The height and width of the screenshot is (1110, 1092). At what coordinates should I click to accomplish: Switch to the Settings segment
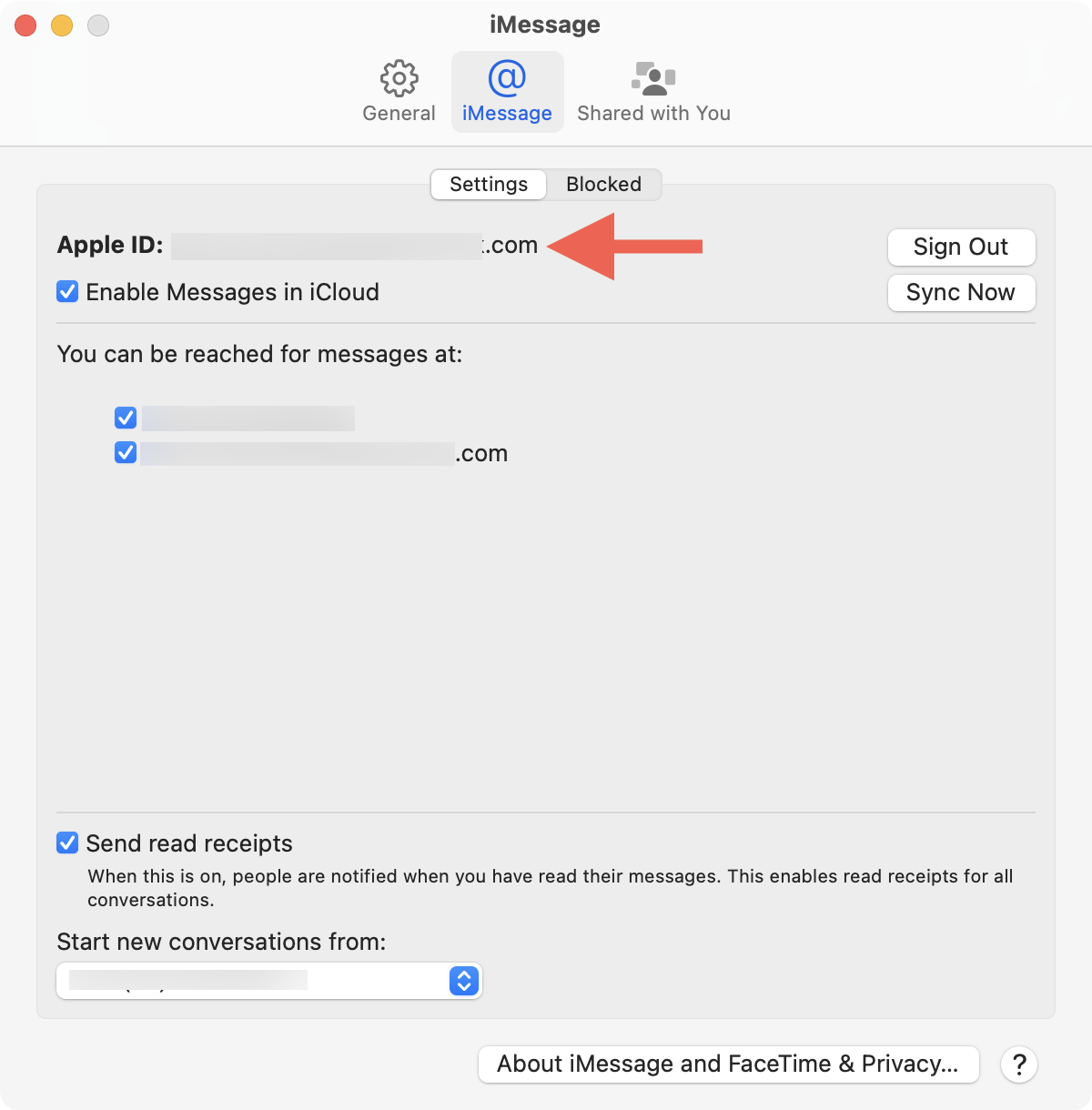click(x=489, y=184)
